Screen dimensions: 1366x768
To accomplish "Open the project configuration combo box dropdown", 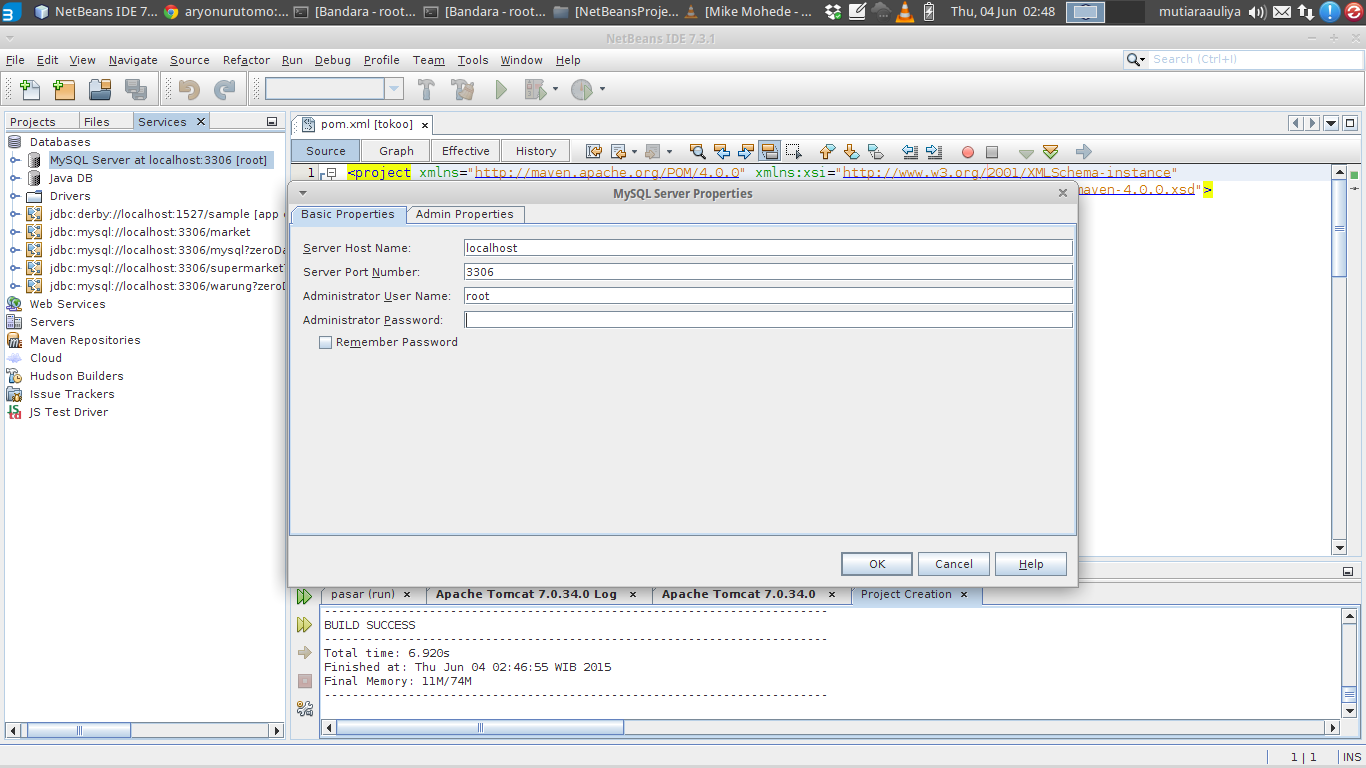I will coord(394,89).
